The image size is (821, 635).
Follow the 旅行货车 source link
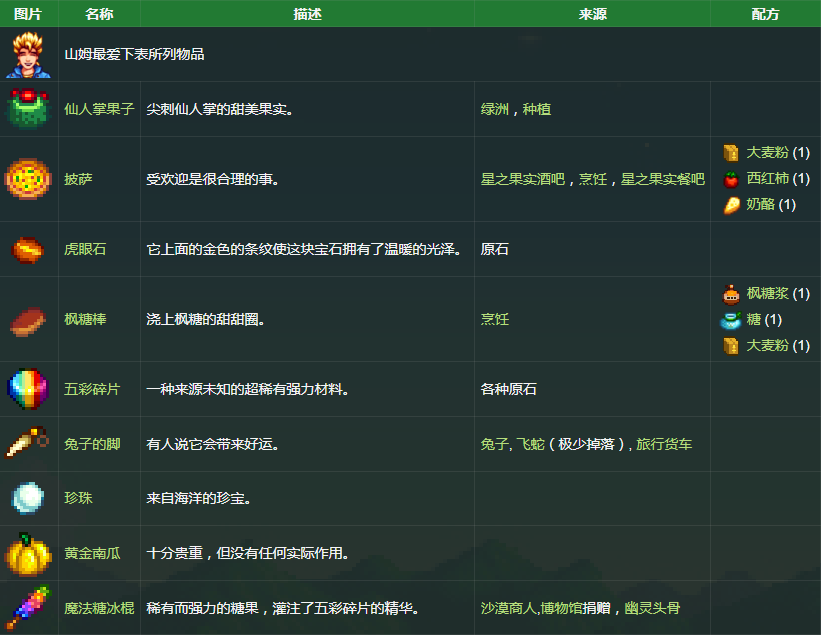[x=664, y=444]
